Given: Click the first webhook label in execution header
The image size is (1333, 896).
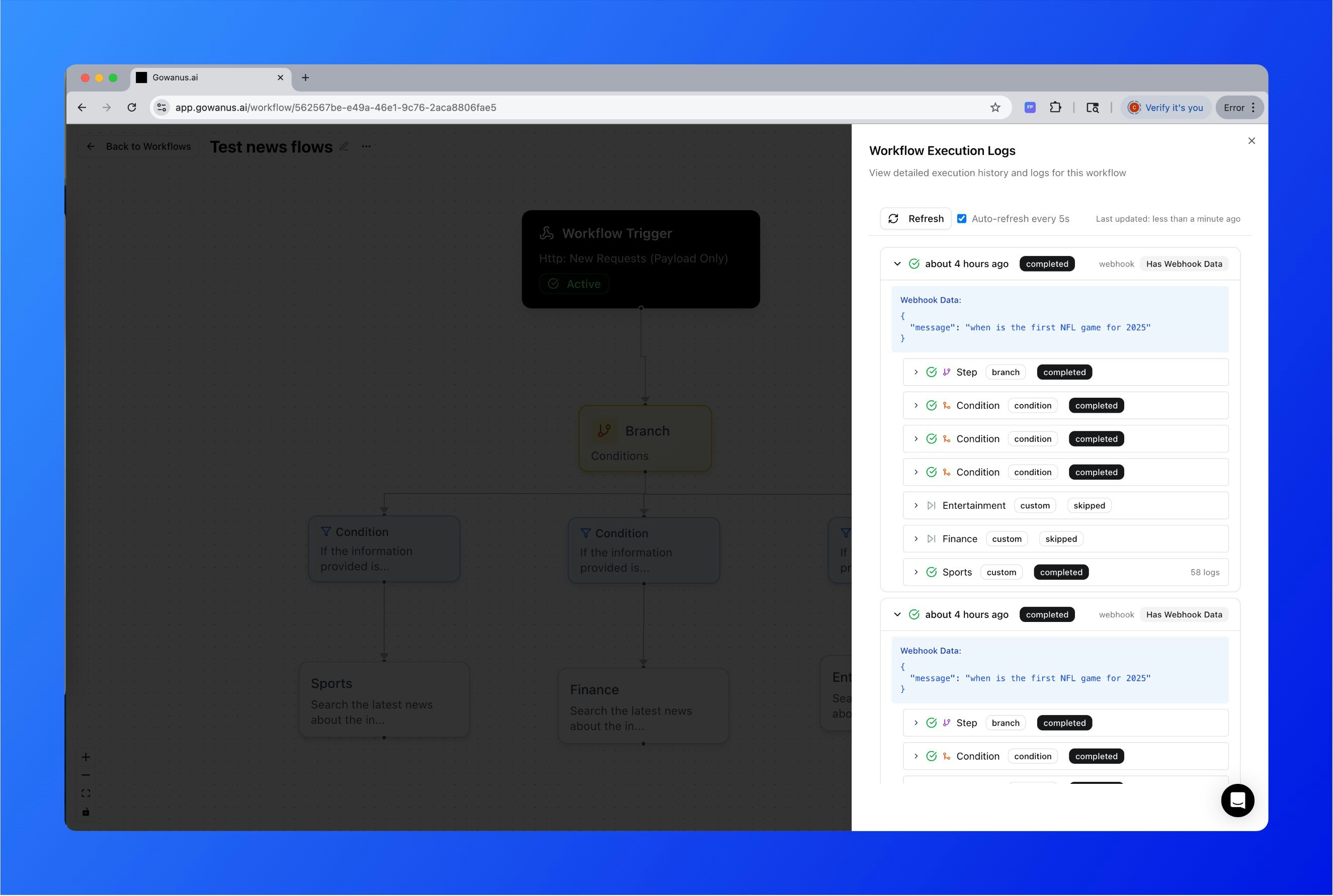Looking at the screenshot, I should (x=1116, y=264).
